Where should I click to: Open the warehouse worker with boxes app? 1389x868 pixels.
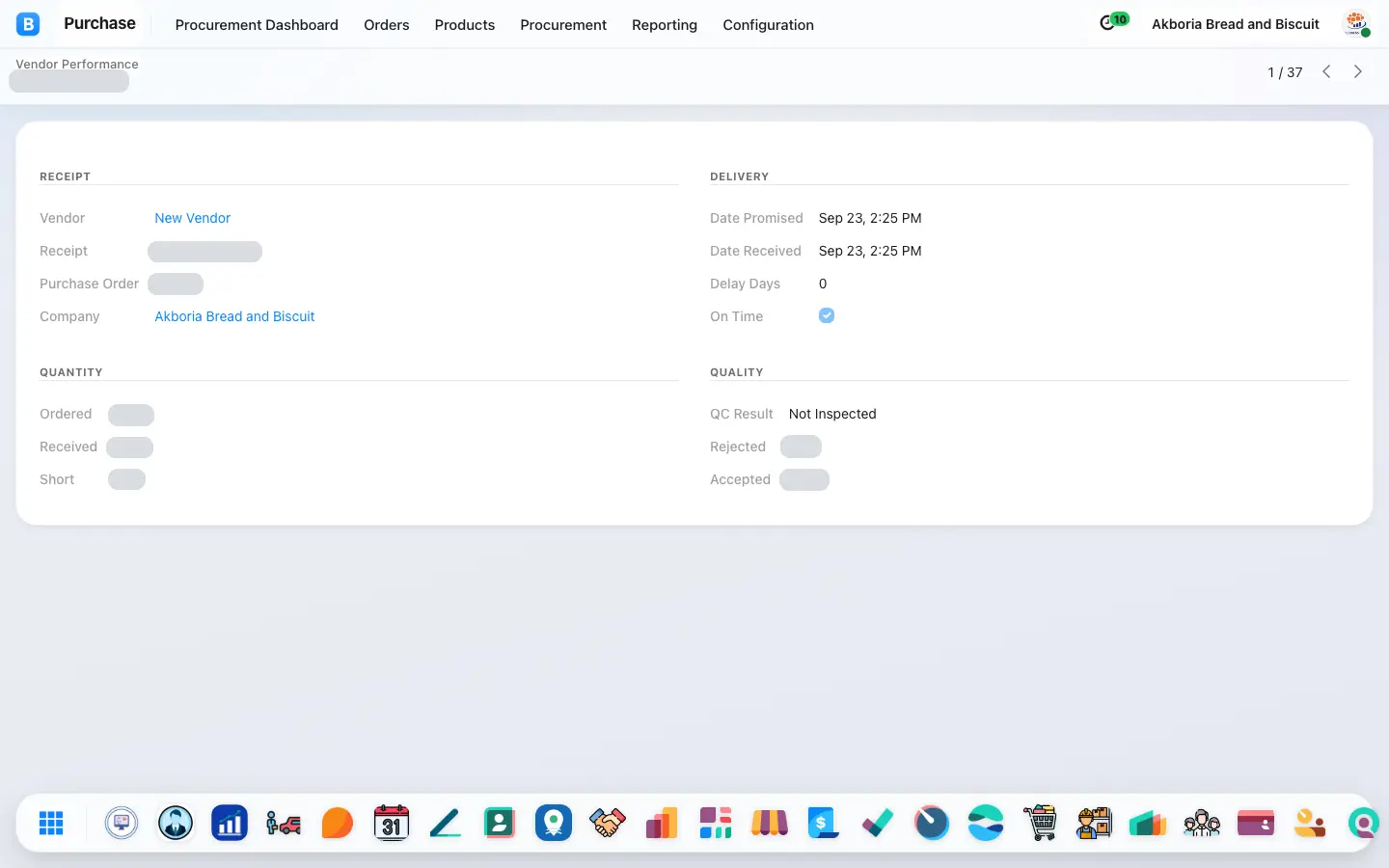[1094, 823]
